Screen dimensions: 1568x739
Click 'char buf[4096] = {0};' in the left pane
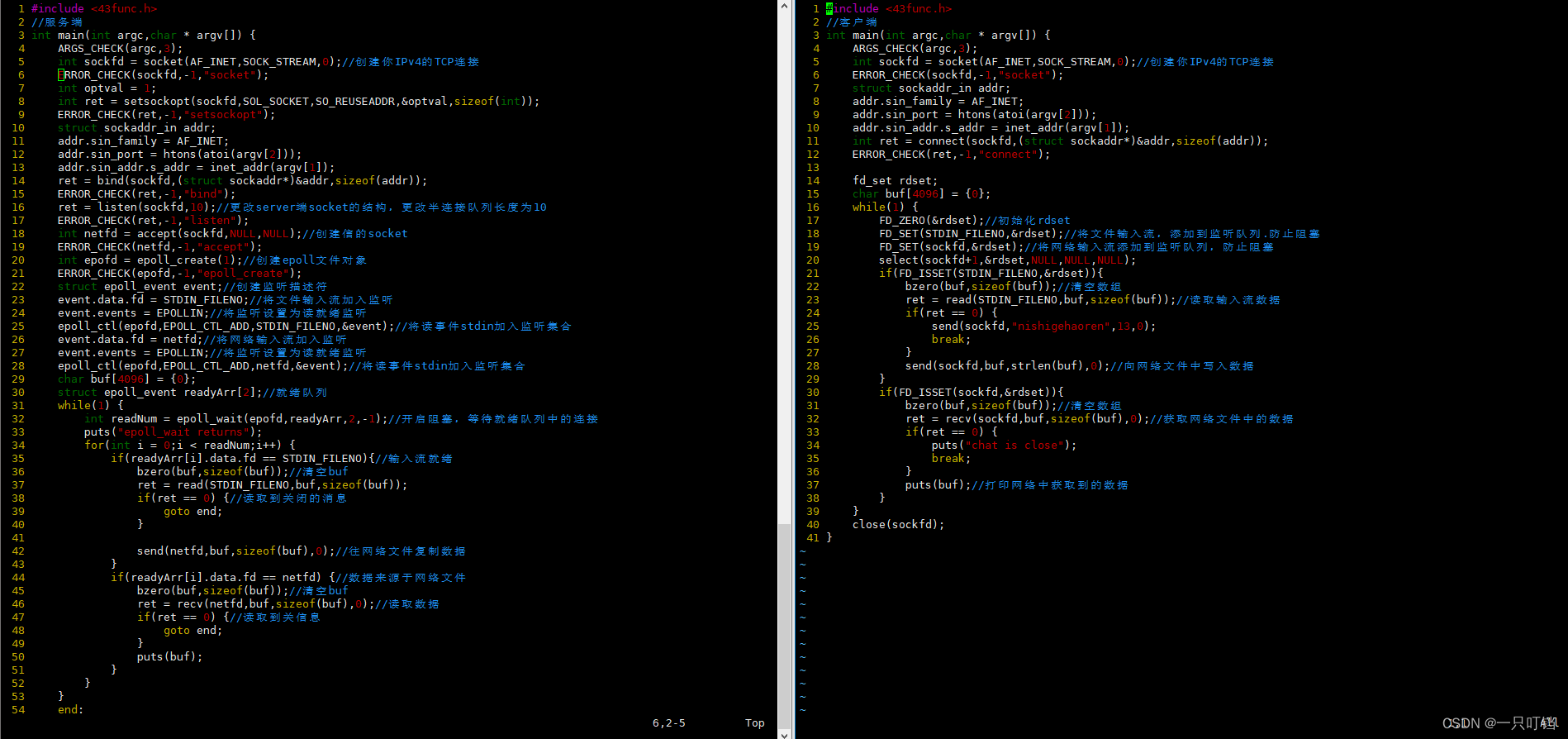pos(126,379)
